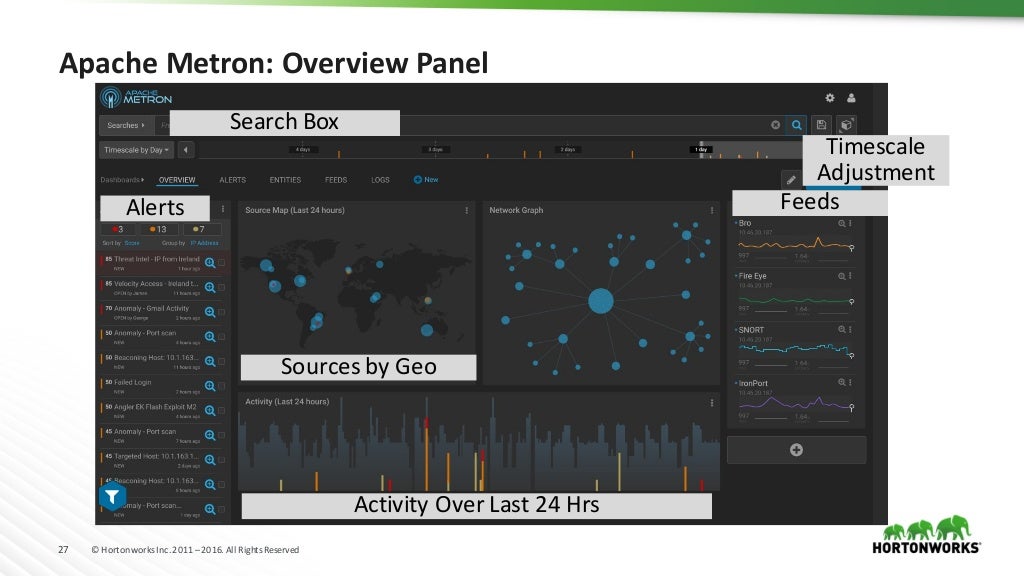This screenshot has width=1024, height=576.
Task: Click the plus icon beside New
Action: (x=418, y=180)
